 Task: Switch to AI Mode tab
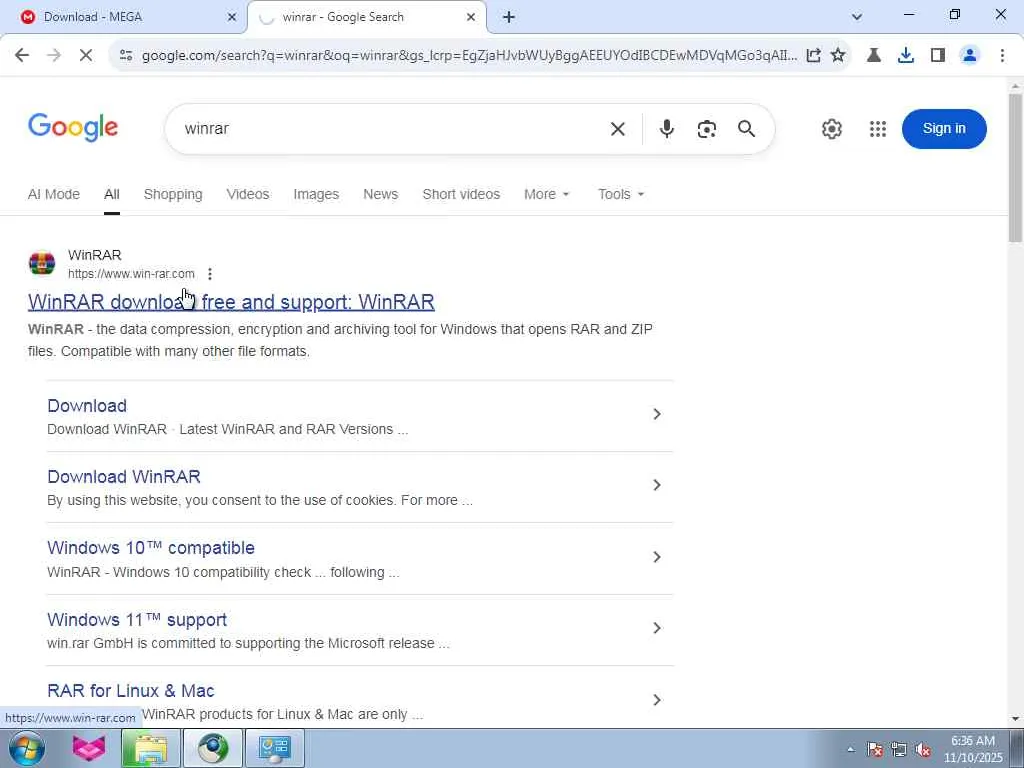point(54,195)
